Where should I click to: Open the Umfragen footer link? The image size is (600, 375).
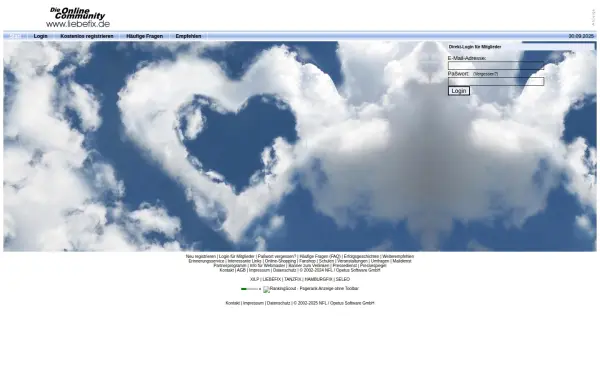pyautogui.click(x=380, y=261)
